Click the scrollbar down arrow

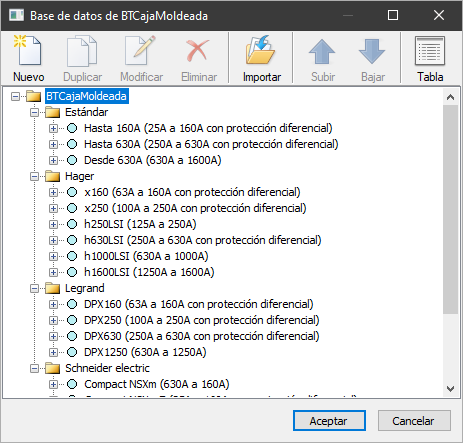[450, 389]
